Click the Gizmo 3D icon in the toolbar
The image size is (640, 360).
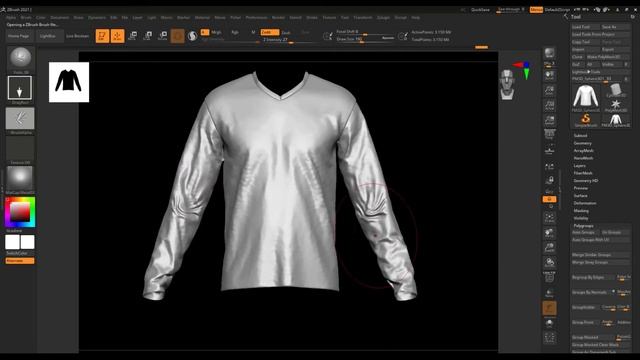(178, 36)
